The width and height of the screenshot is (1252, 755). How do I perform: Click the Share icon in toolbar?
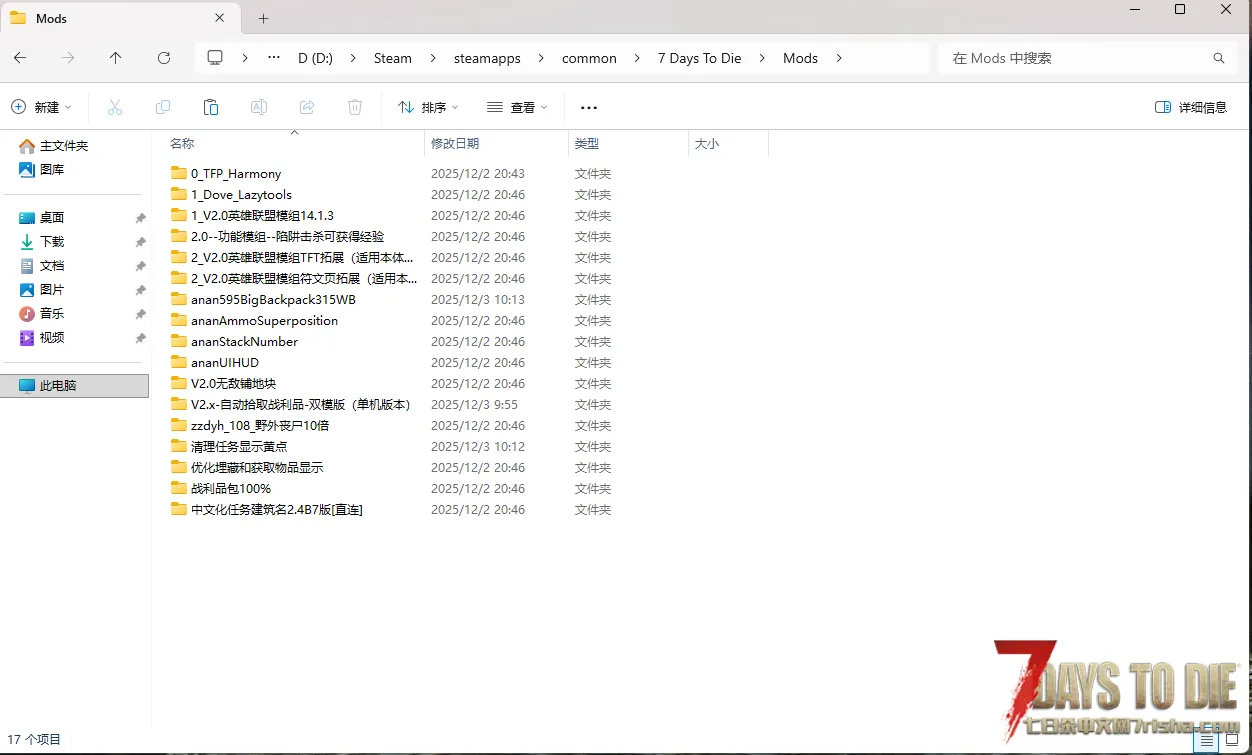point(307,107)
